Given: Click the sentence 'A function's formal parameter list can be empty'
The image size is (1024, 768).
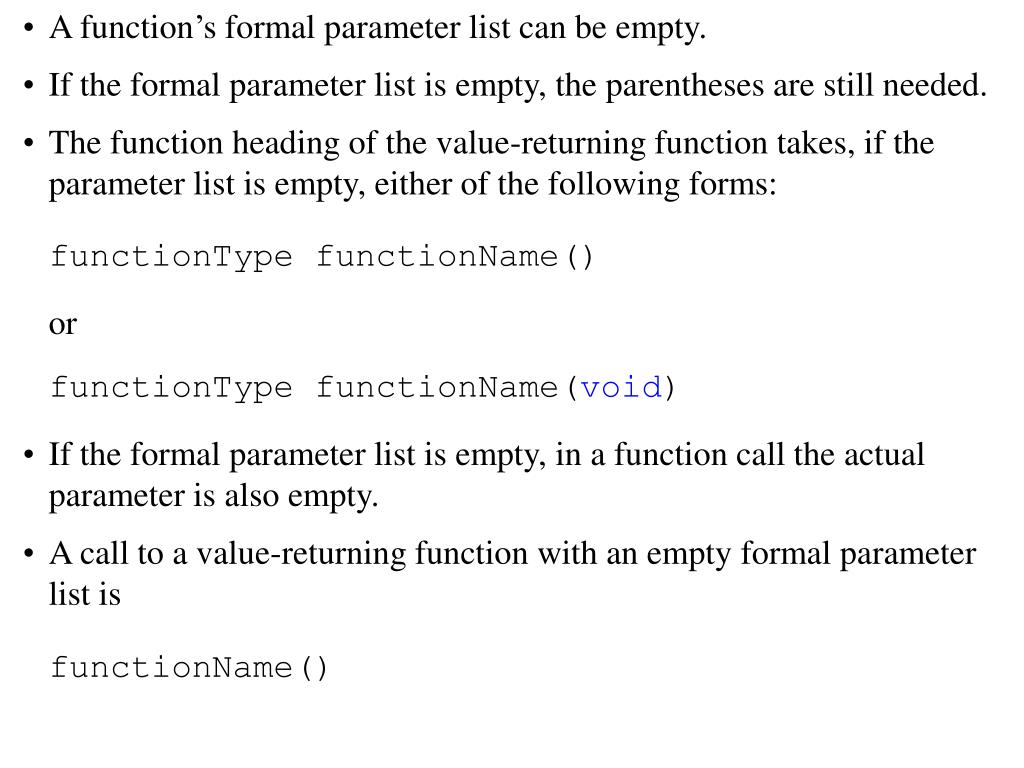Looking at the screenshot, I should pyautogui.click(x=377, y=29).
